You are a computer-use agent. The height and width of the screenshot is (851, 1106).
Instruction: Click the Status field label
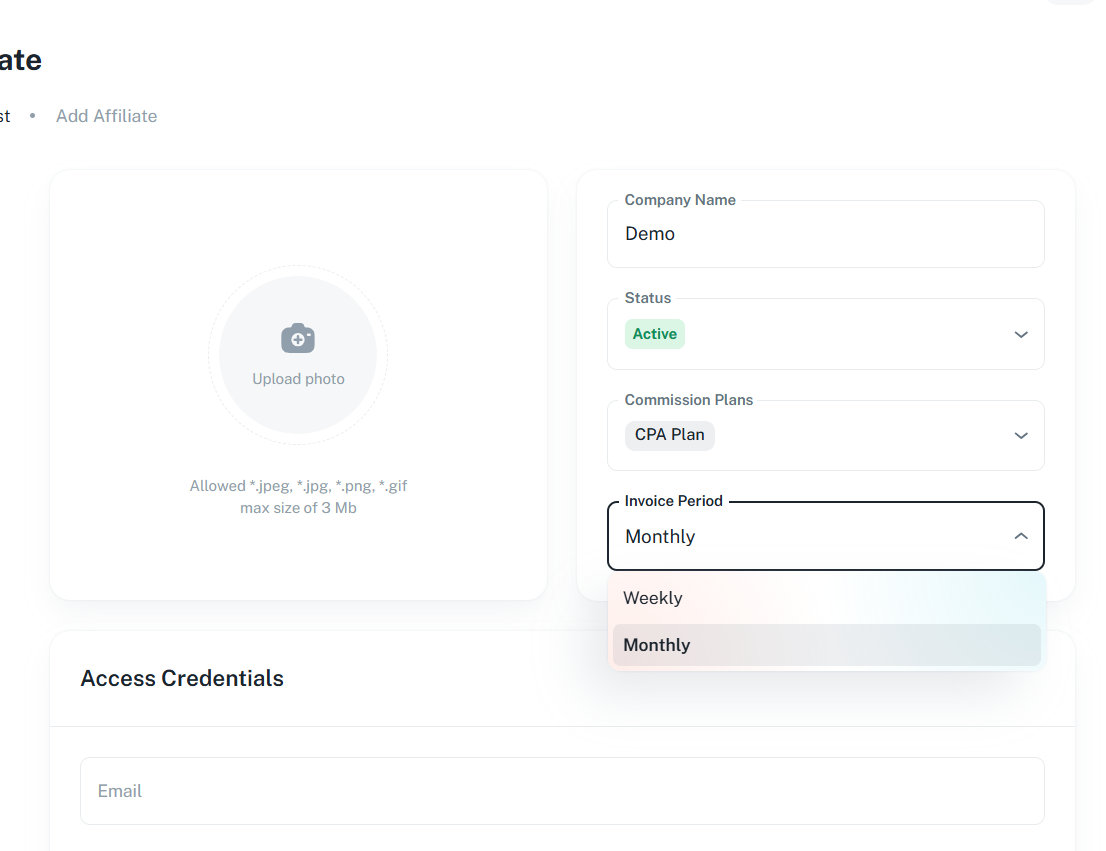[x=648, y=298]
